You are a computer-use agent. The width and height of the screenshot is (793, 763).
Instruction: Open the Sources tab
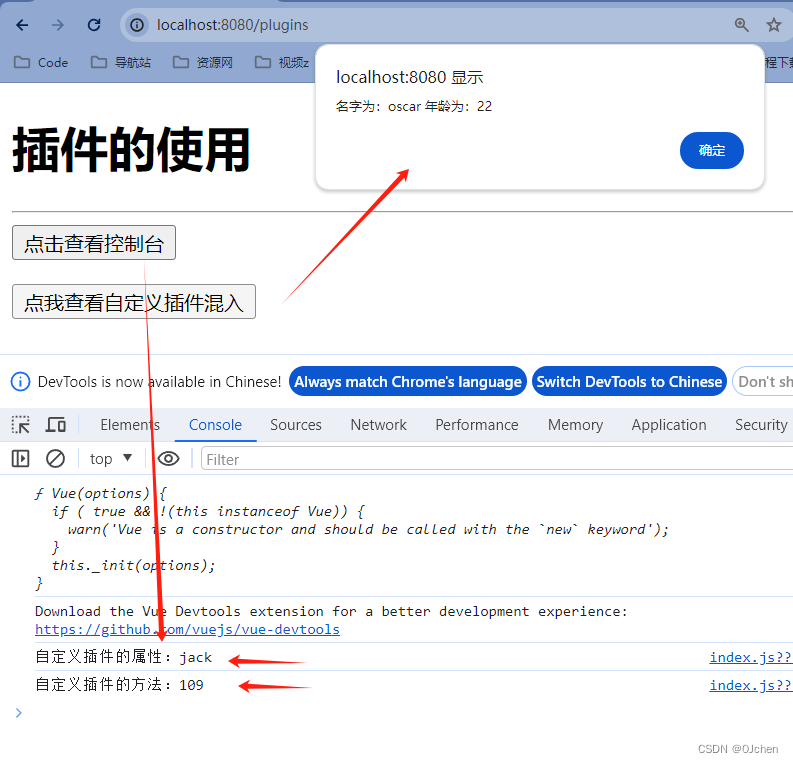tap(296, 425)
